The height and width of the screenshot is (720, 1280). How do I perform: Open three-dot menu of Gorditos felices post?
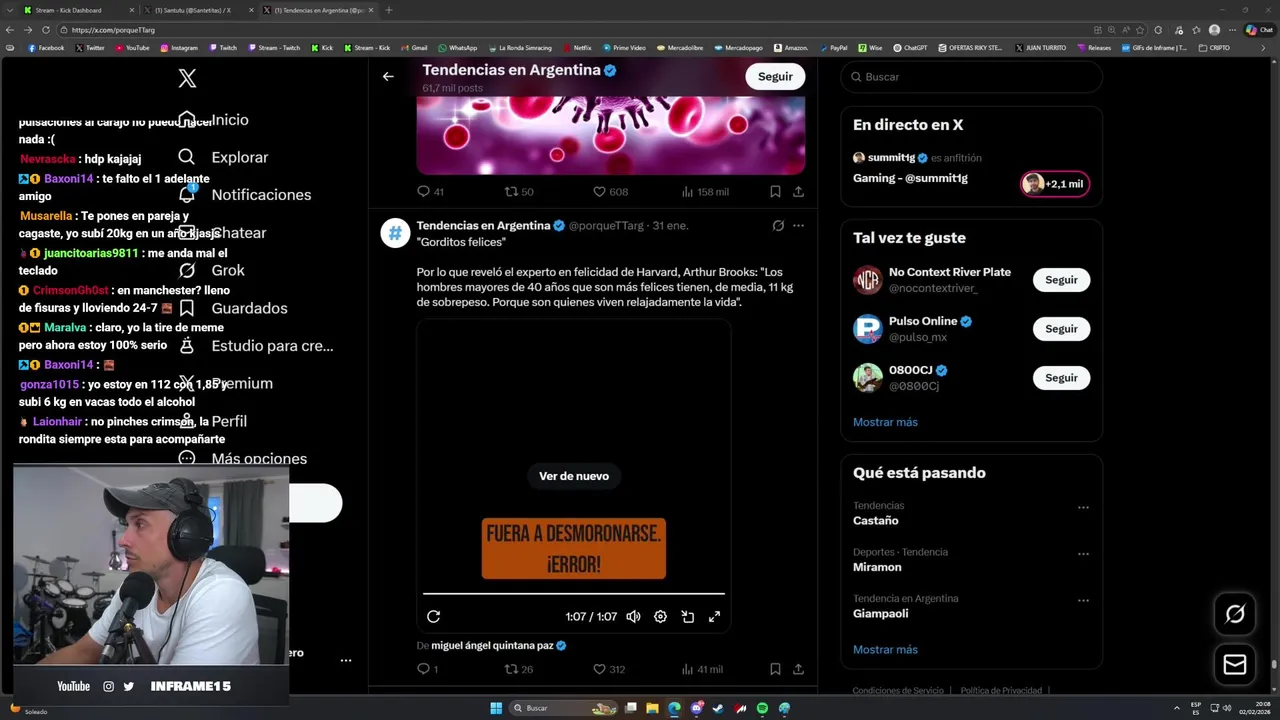pyautogui.click(x=798, y=225)
